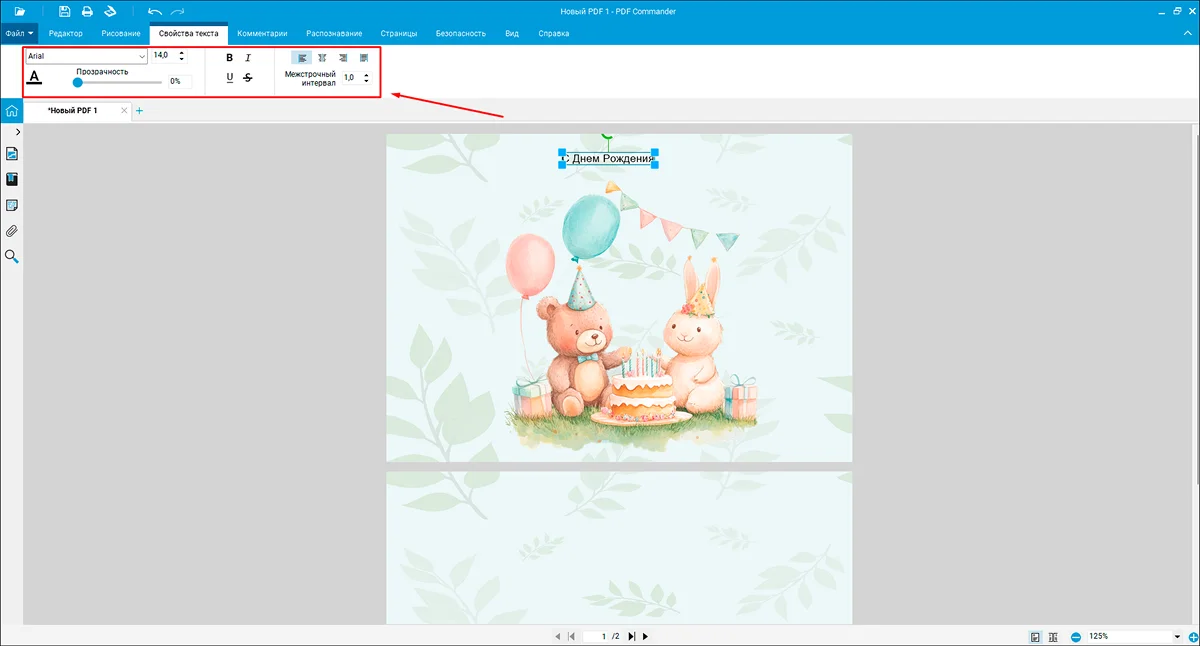The height and width of the screenshot is (646, 1200).
Task: Click the Прозрачность label
Action: (102, 72)
